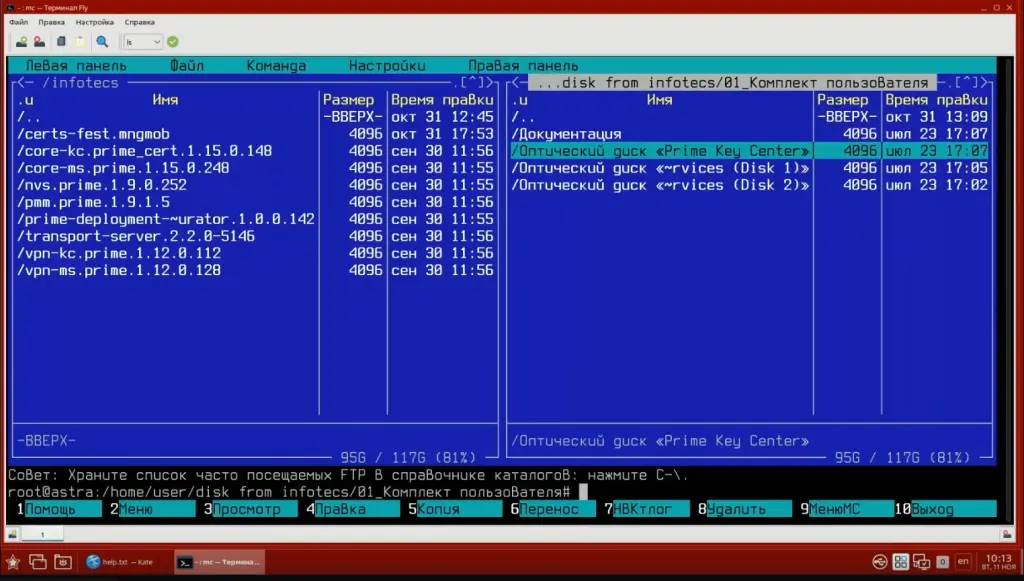Select terminal tab '1' at the bottom
Screen dimensions: 1024x581
[x=42, y=535]
